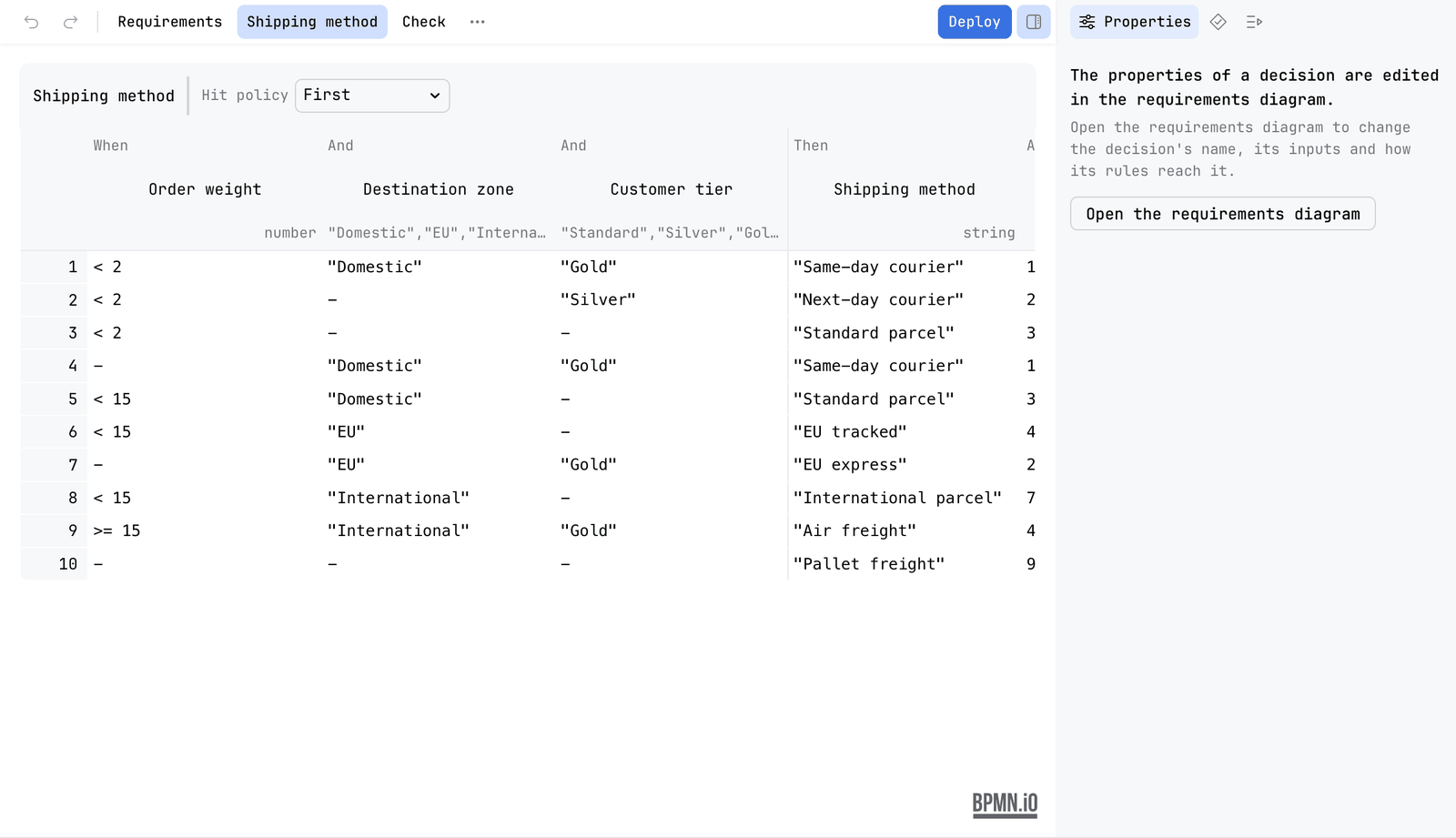Open the Hit policy dropdown showing First
Viewport: 1456px width, 838px height.
point(372,96)
